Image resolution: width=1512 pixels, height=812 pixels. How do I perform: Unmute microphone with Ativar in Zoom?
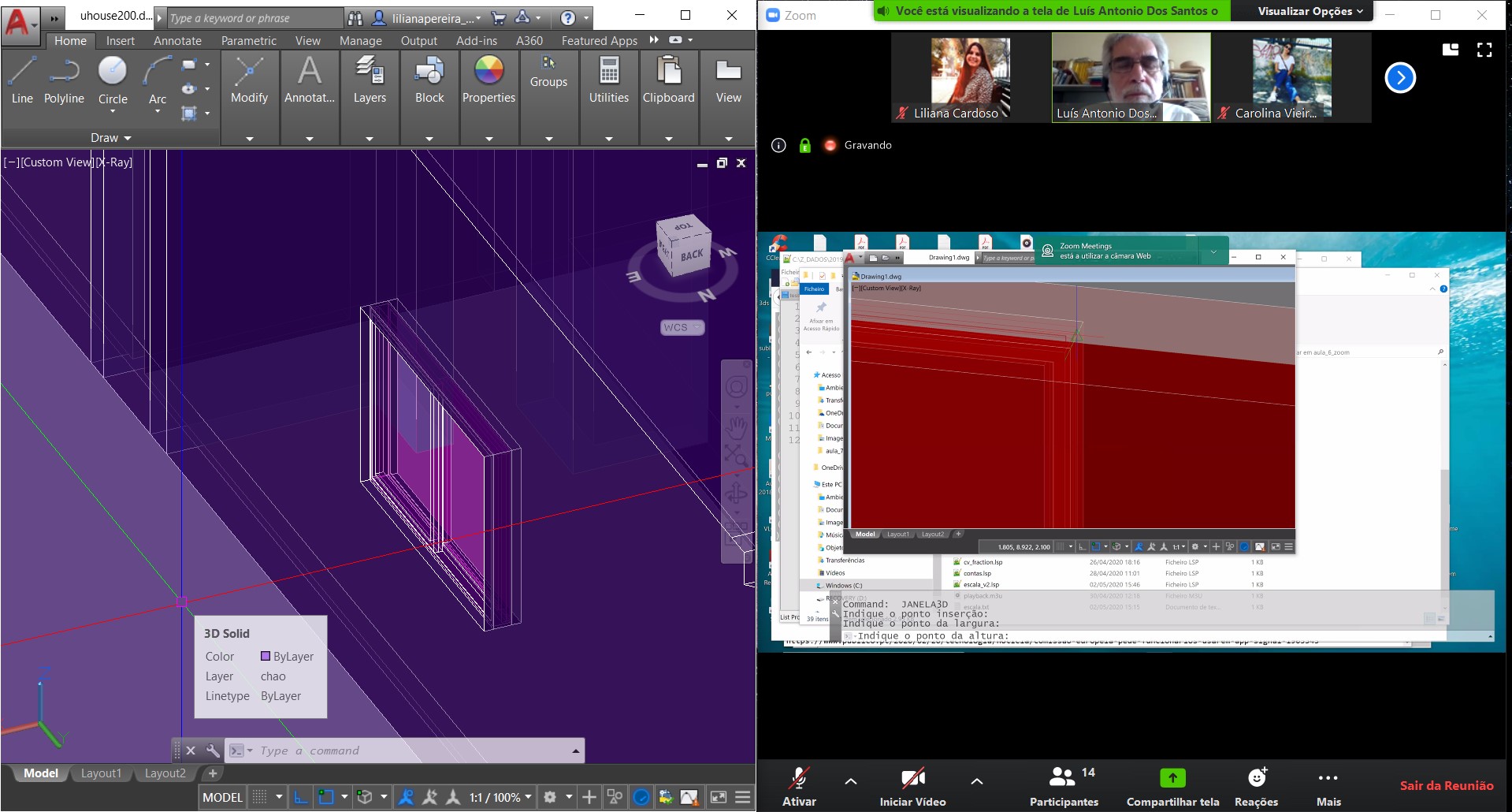click(799, 786)
